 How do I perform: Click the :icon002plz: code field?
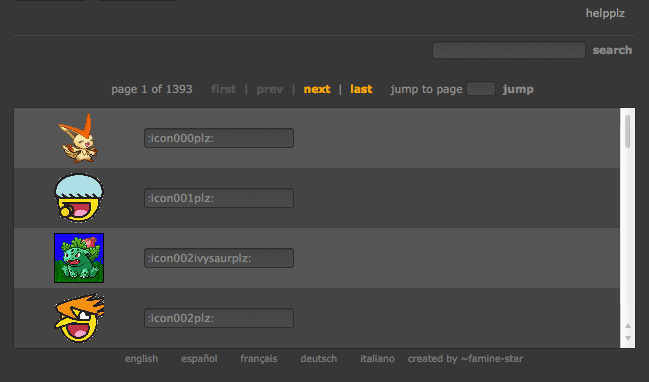click(219, 318)
